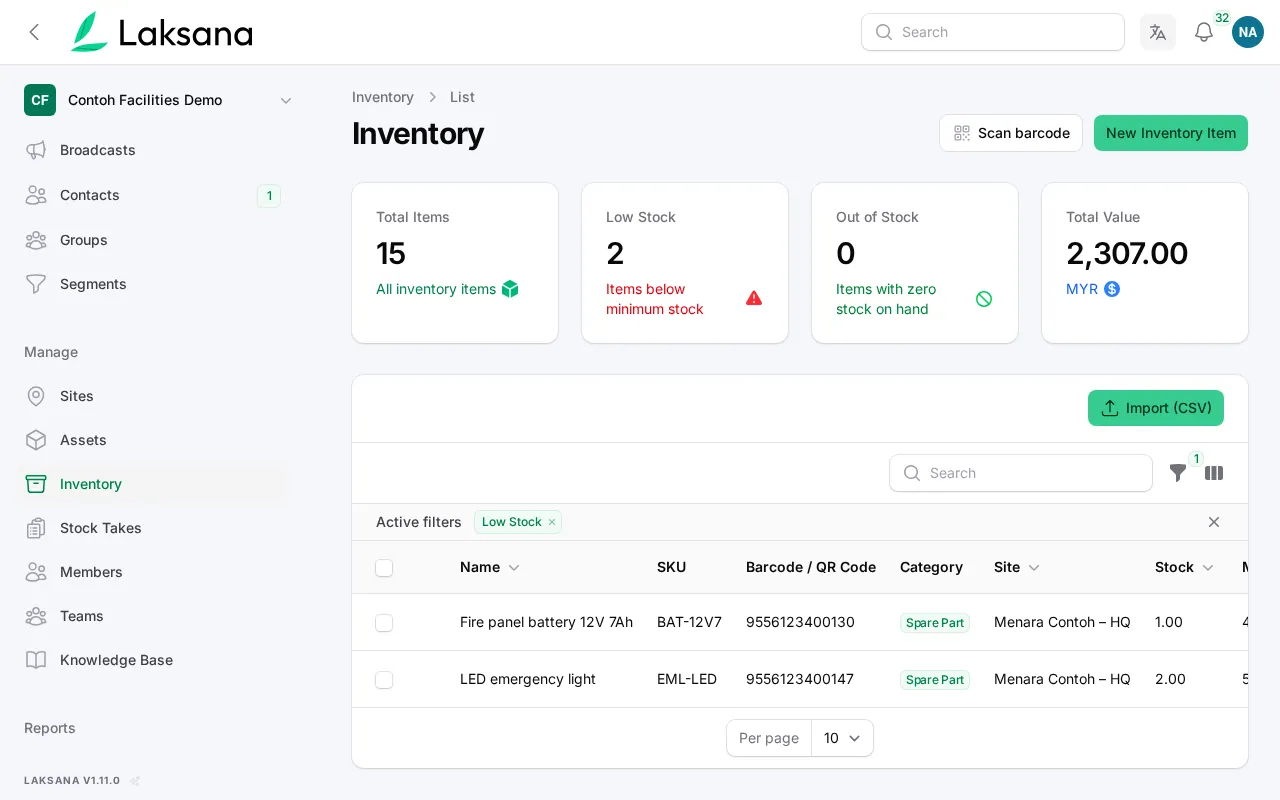Open the per page dropdown showing 10

[x=842, y=738]
